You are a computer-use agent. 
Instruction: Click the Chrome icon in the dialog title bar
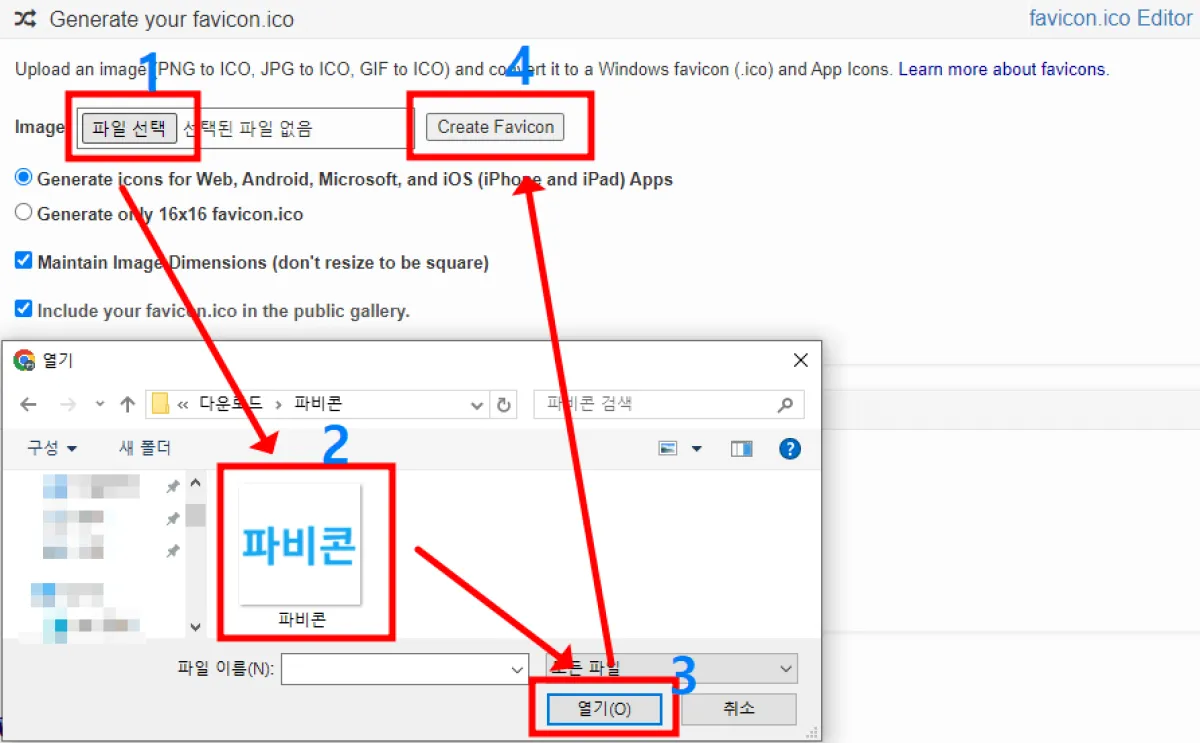point(22,361)
